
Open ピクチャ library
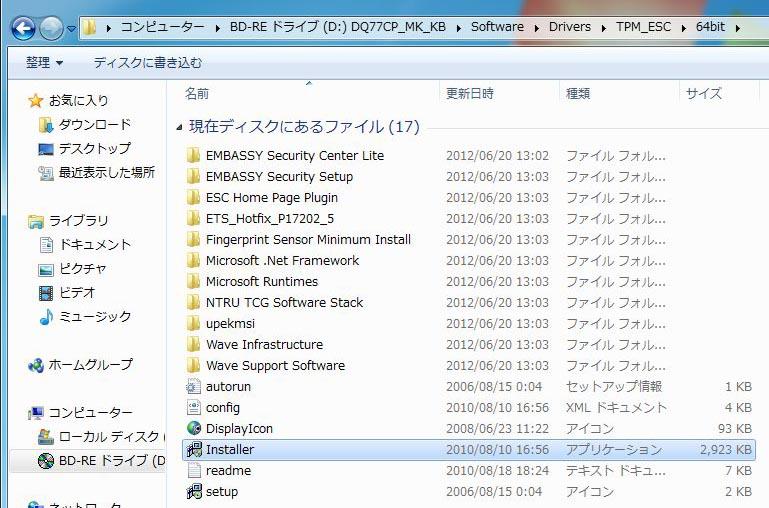(x=72, y=268)
